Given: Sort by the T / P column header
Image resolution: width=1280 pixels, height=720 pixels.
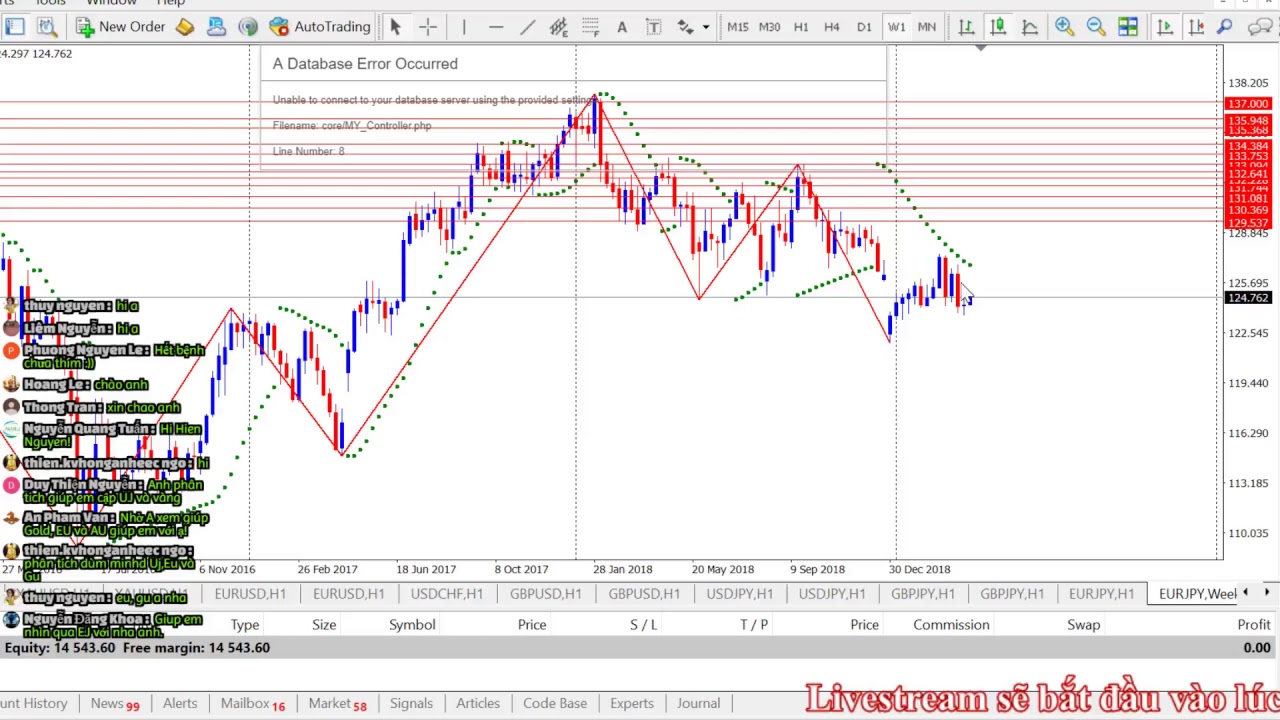Looking at the screenshot, I should click(x=754, y=624).
